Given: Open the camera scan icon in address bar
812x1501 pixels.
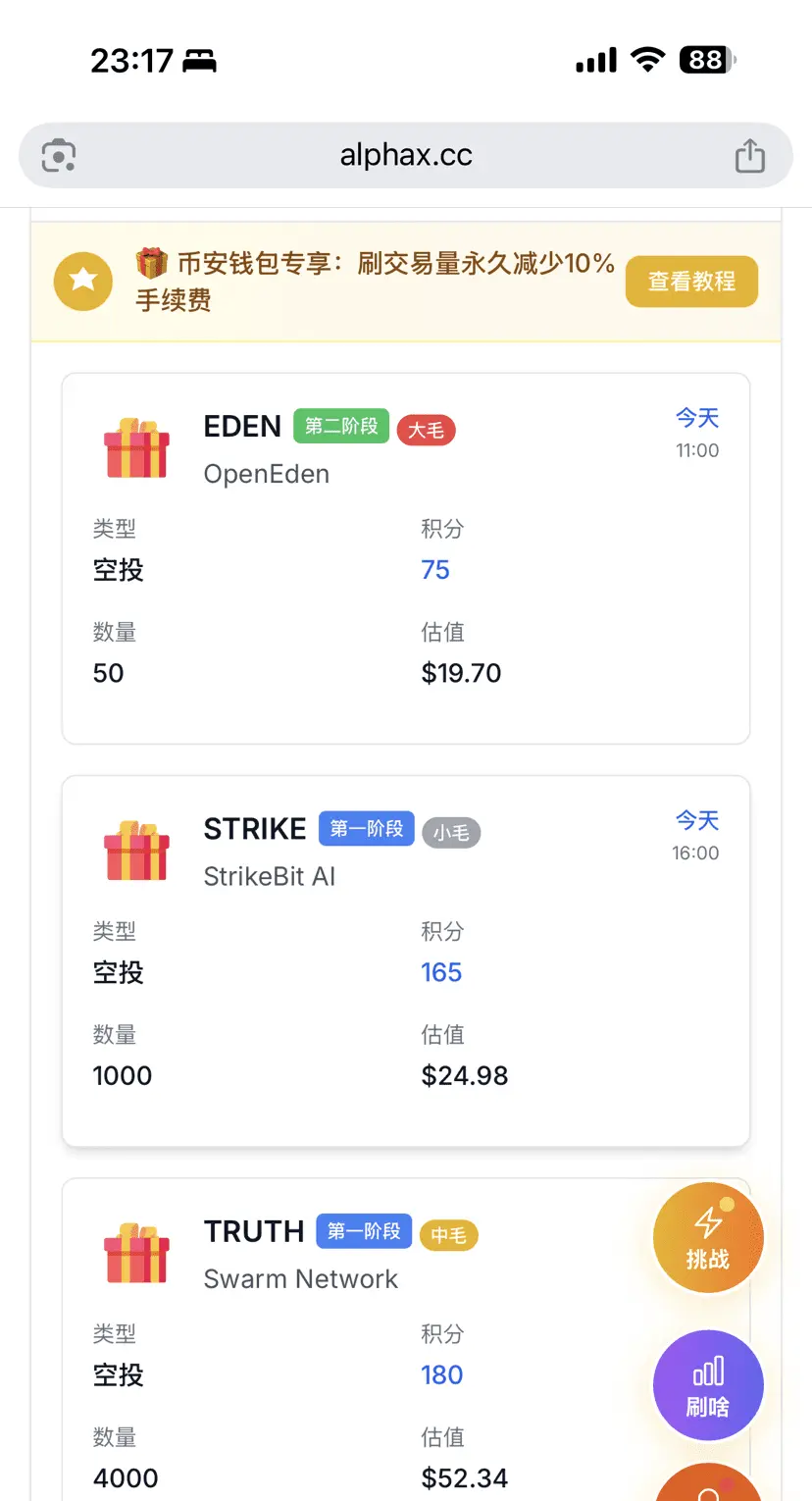Looking at the screenshot, I should click(59, 156).
